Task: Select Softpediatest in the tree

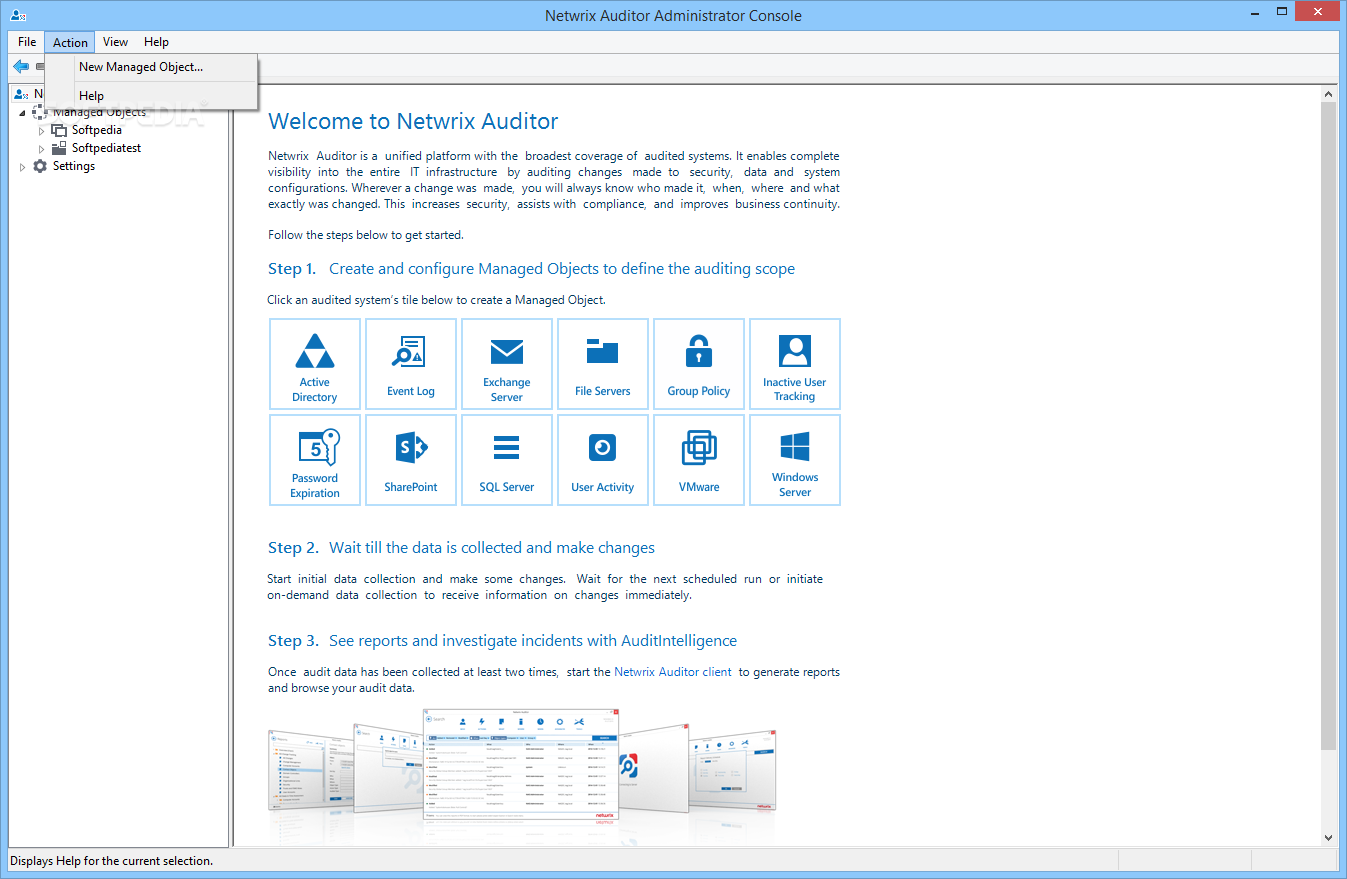Action: [x=106, y=148]
